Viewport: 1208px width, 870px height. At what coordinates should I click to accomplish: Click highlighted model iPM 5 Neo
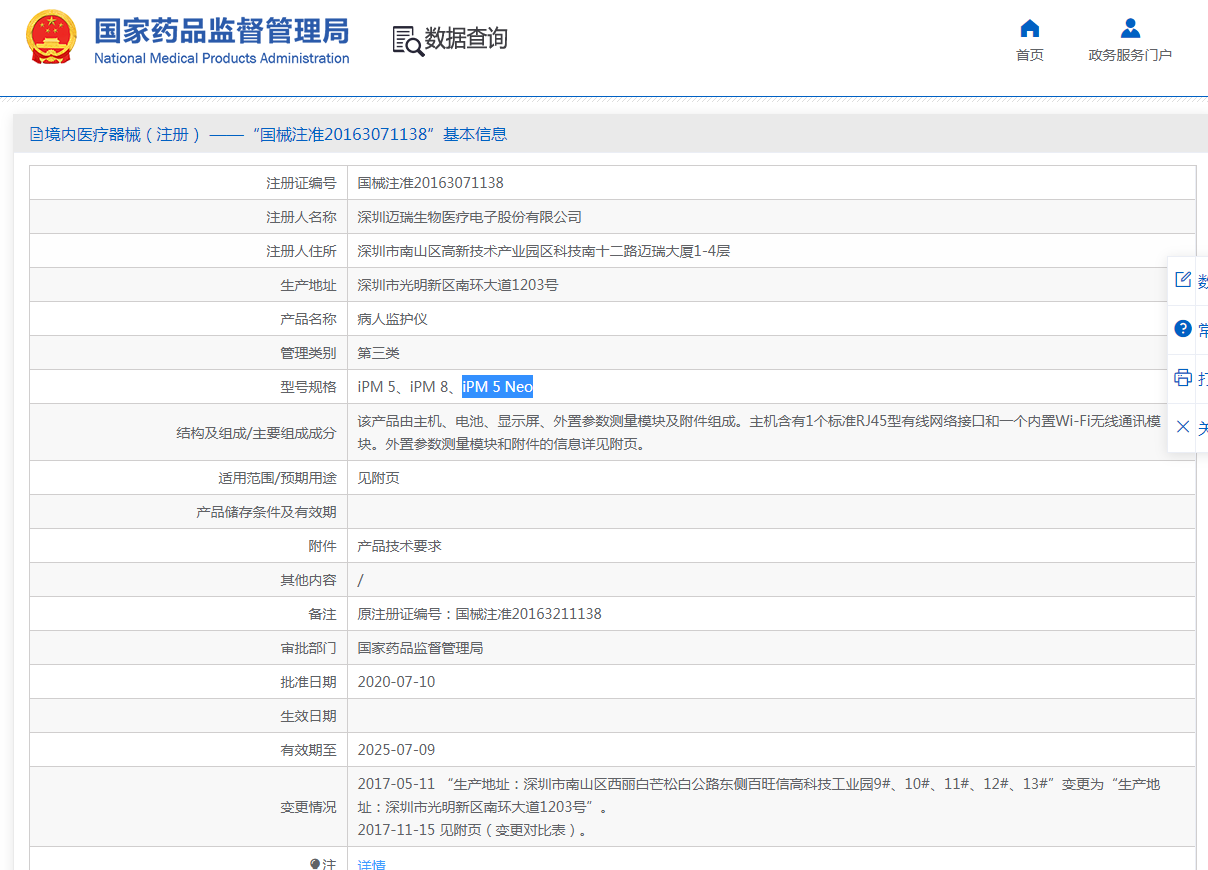498,387
